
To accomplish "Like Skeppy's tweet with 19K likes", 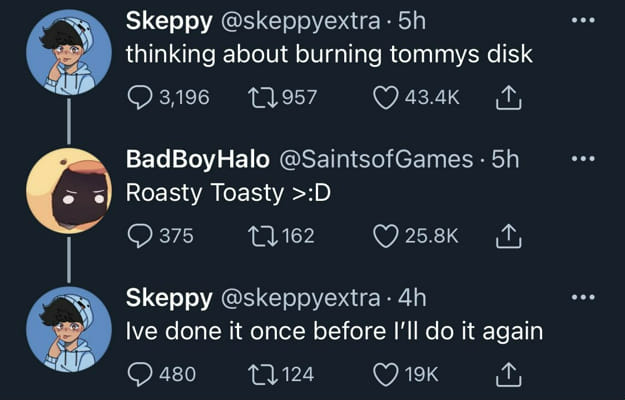I will coord(385,374).
